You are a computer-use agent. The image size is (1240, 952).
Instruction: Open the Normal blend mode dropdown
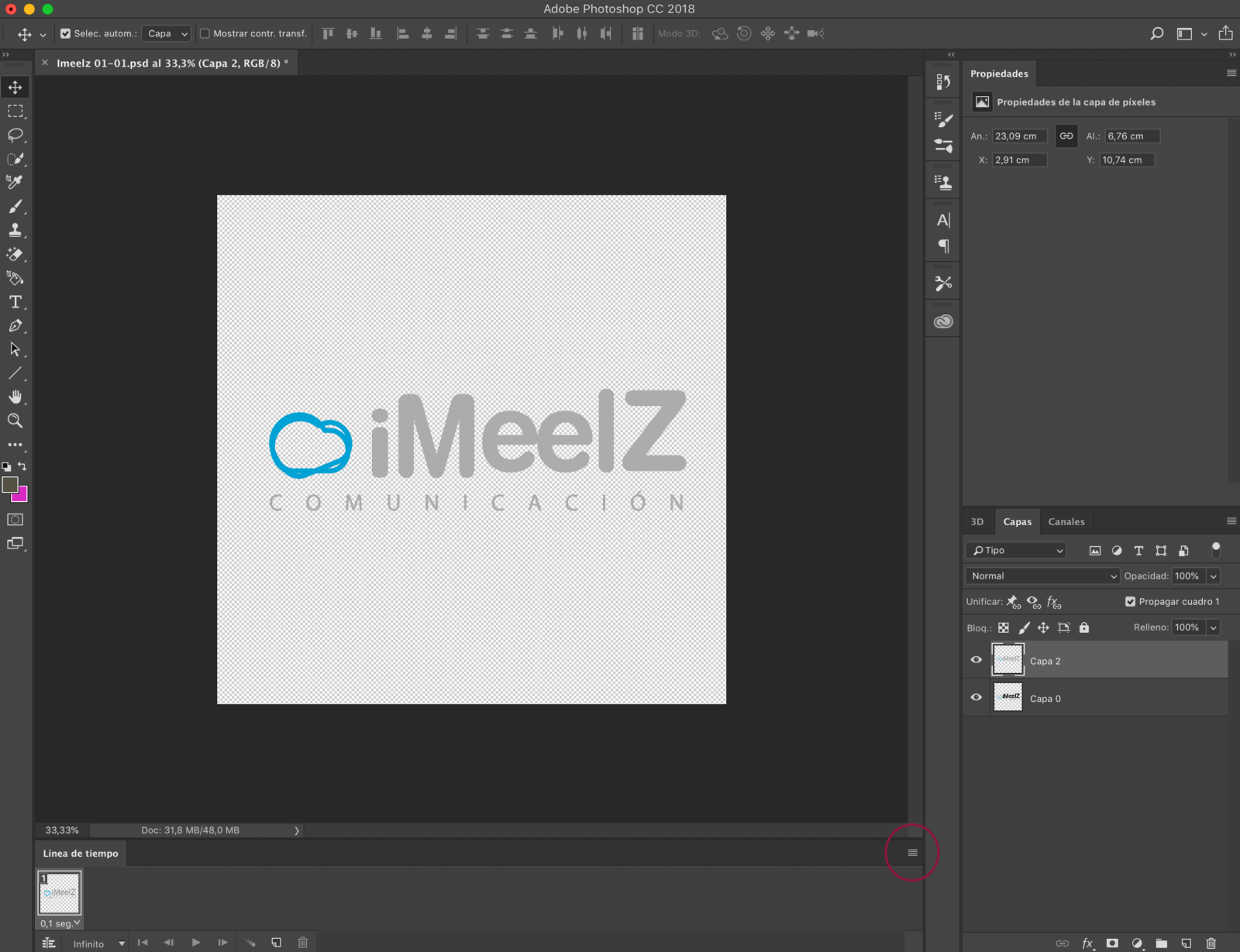pos(1042,576)
